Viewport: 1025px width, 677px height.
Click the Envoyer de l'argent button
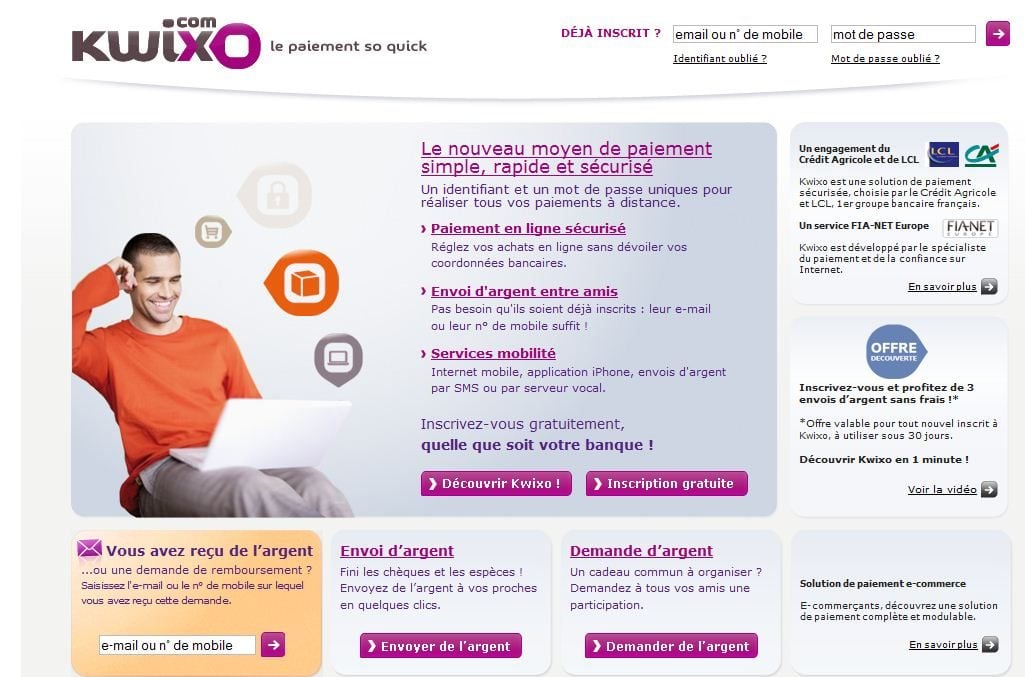[x=441, y=646]
